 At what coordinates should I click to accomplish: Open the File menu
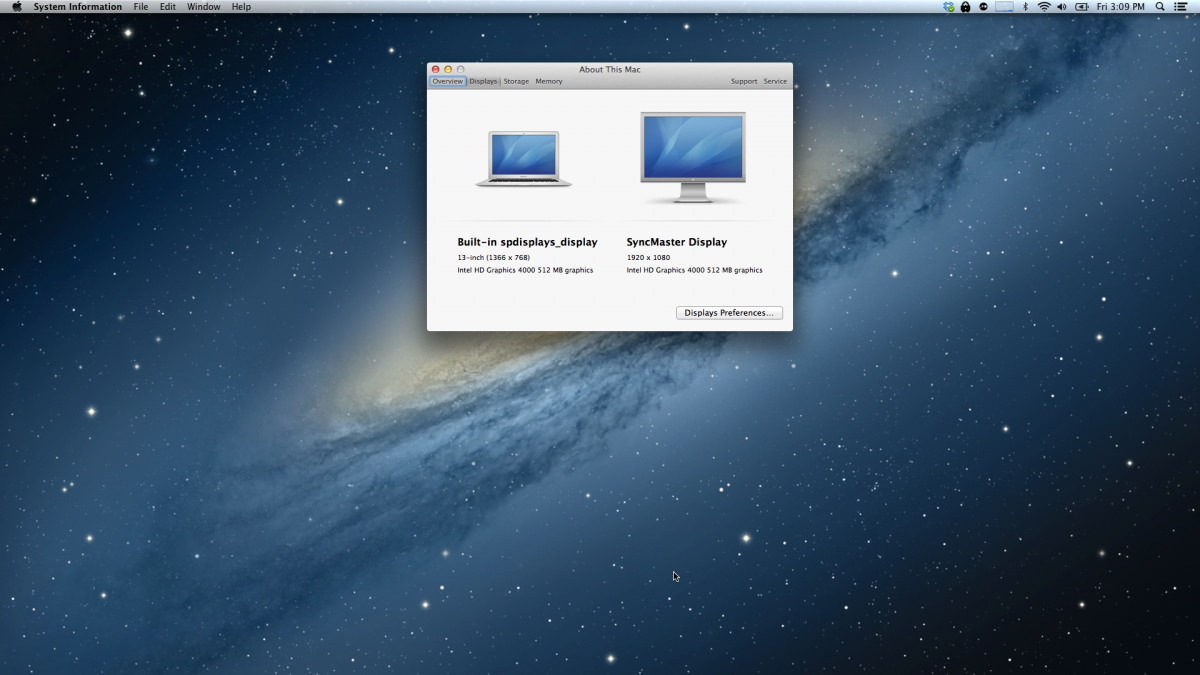point(141,7)
